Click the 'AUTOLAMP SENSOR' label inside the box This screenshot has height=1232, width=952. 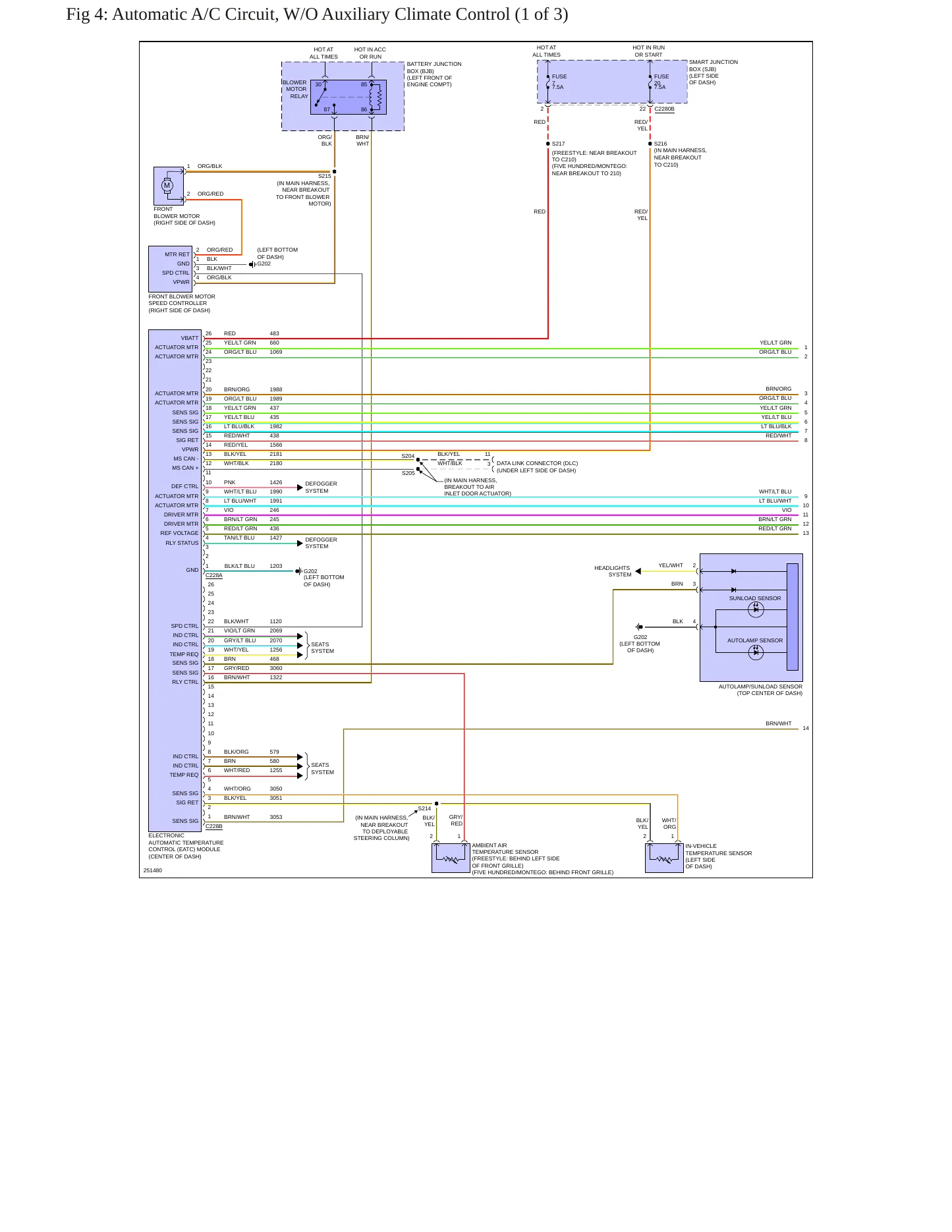[x=755, y=640]
